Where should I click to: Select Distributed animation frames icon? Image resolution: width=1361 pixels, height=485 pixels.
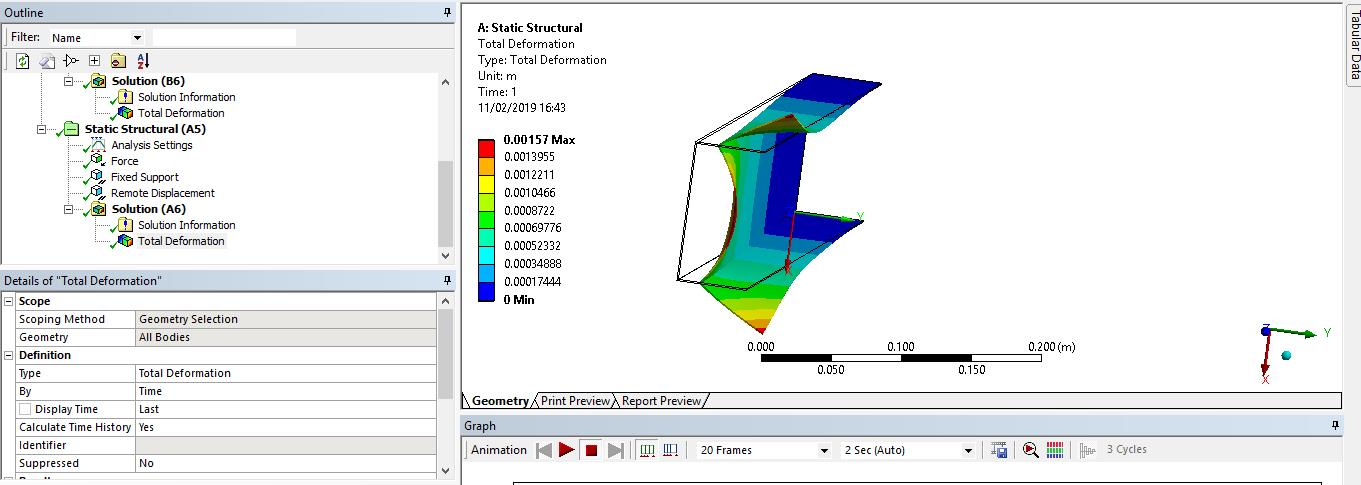click(647, 450)
